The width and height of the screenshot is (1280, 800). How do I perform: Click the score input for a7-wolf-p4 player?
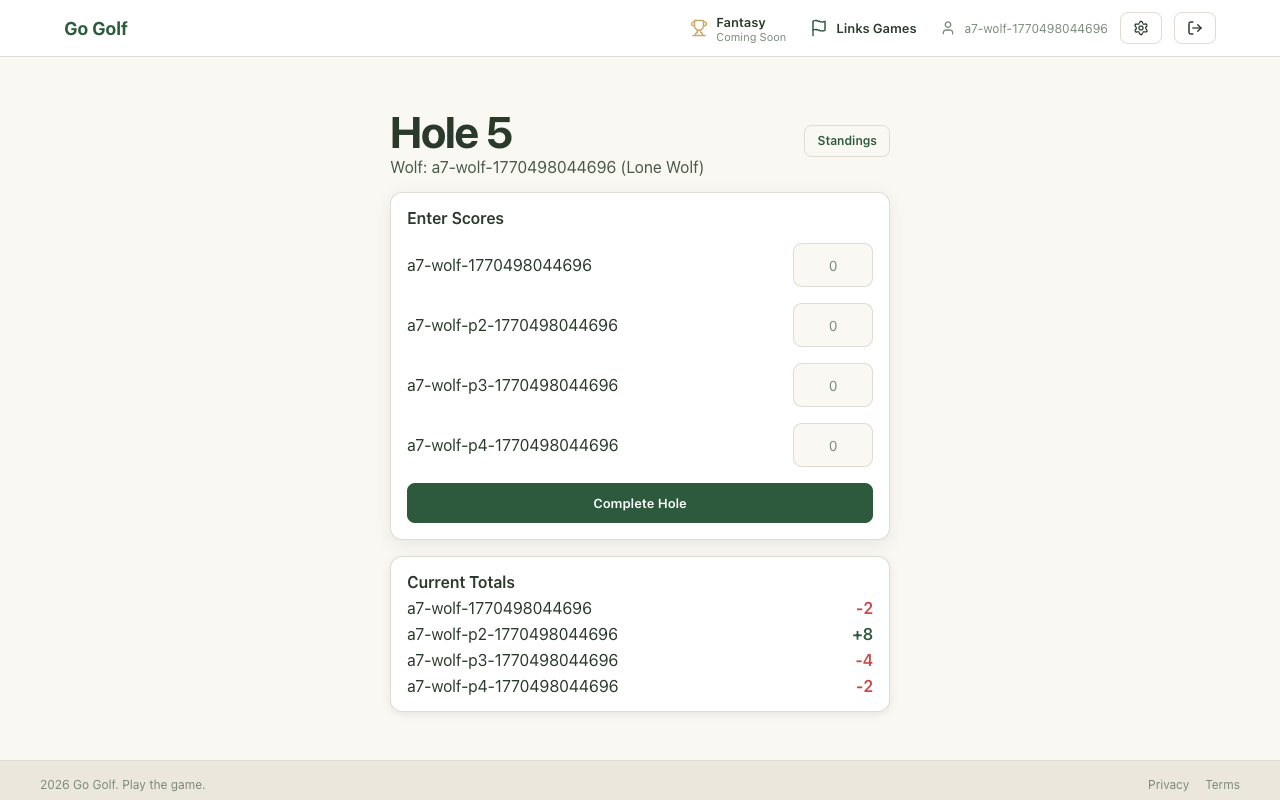pos(833,446)
